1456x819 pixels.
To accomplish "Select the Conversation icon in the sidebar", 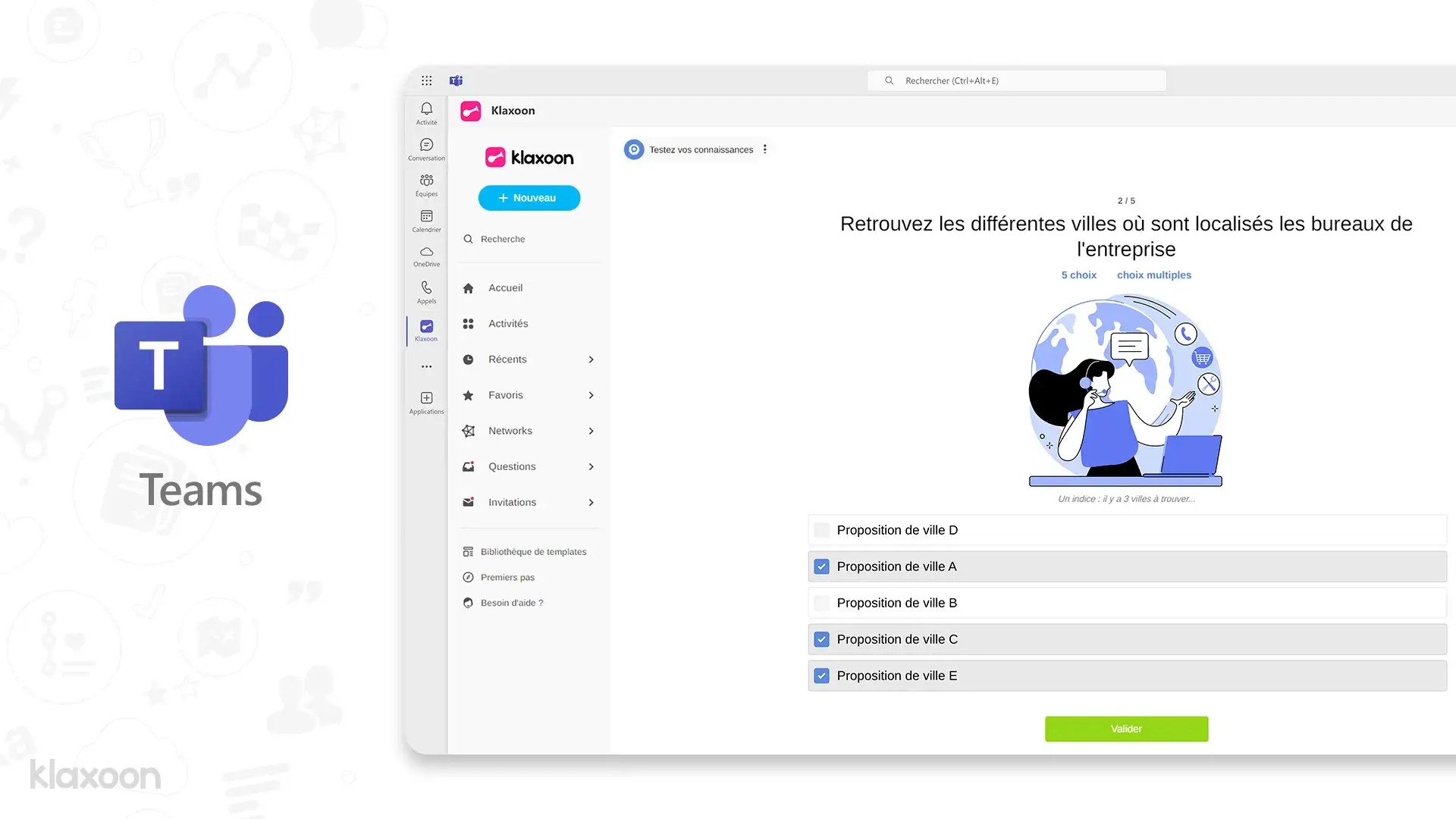I will tap(425, 148).
